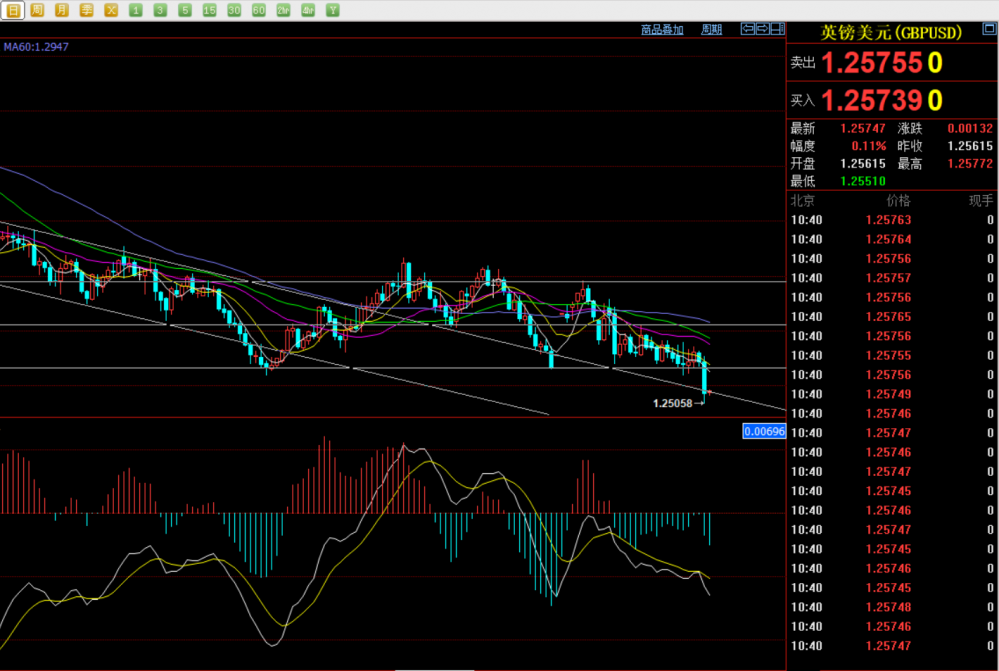The height and width of the screenshot is (671, 999).
Task: Select the 5-minute chart button
Action: coord(185,10)
